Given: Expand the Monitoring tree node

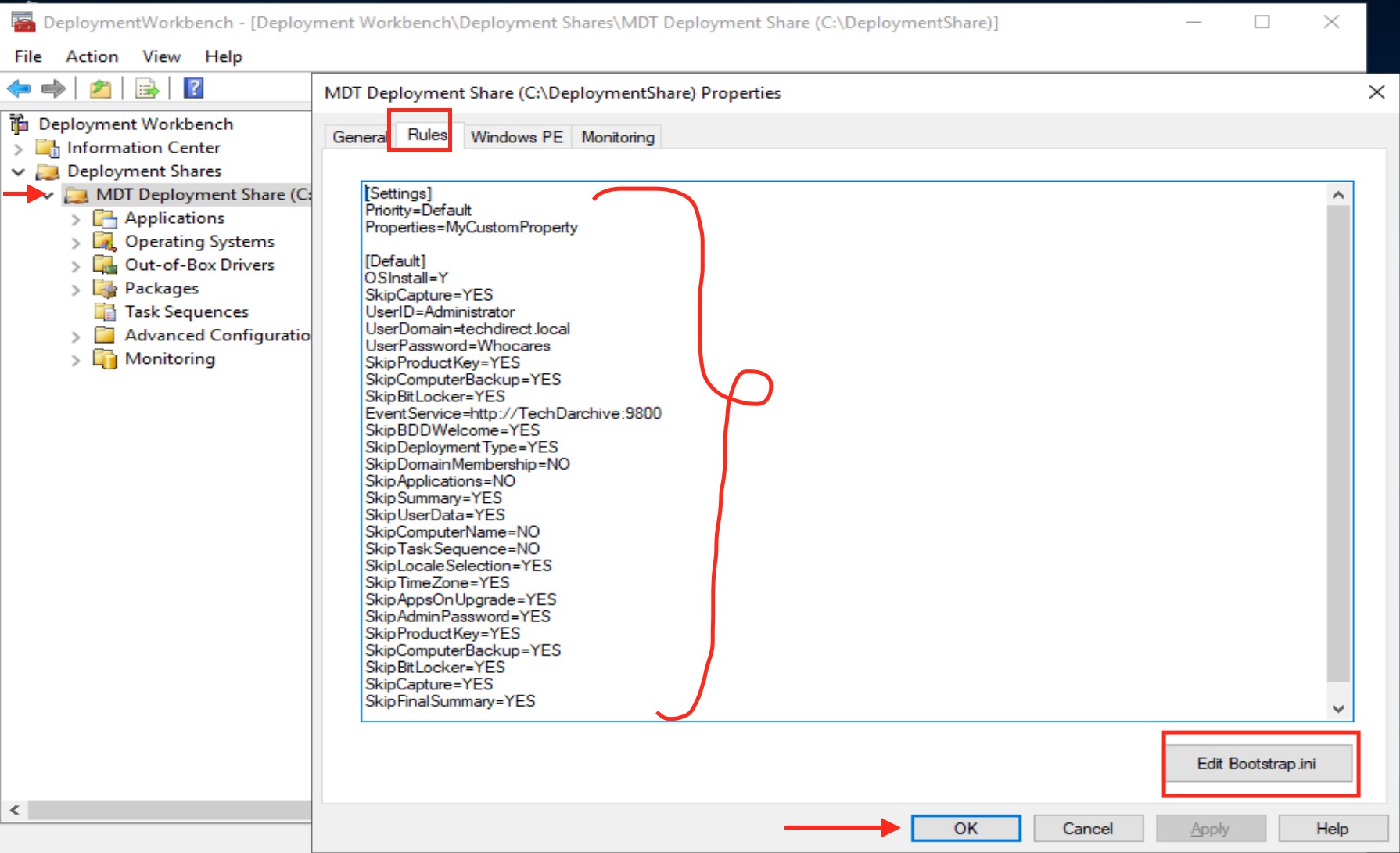Looking at the screenshot, I should [76, 359].
